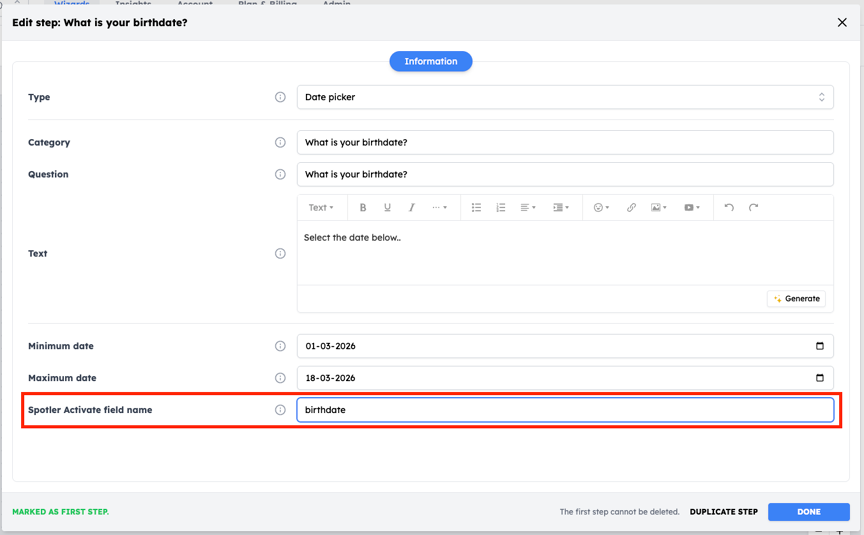
Task: Open the insert image dropdown
Action: [x=659, y=208]
